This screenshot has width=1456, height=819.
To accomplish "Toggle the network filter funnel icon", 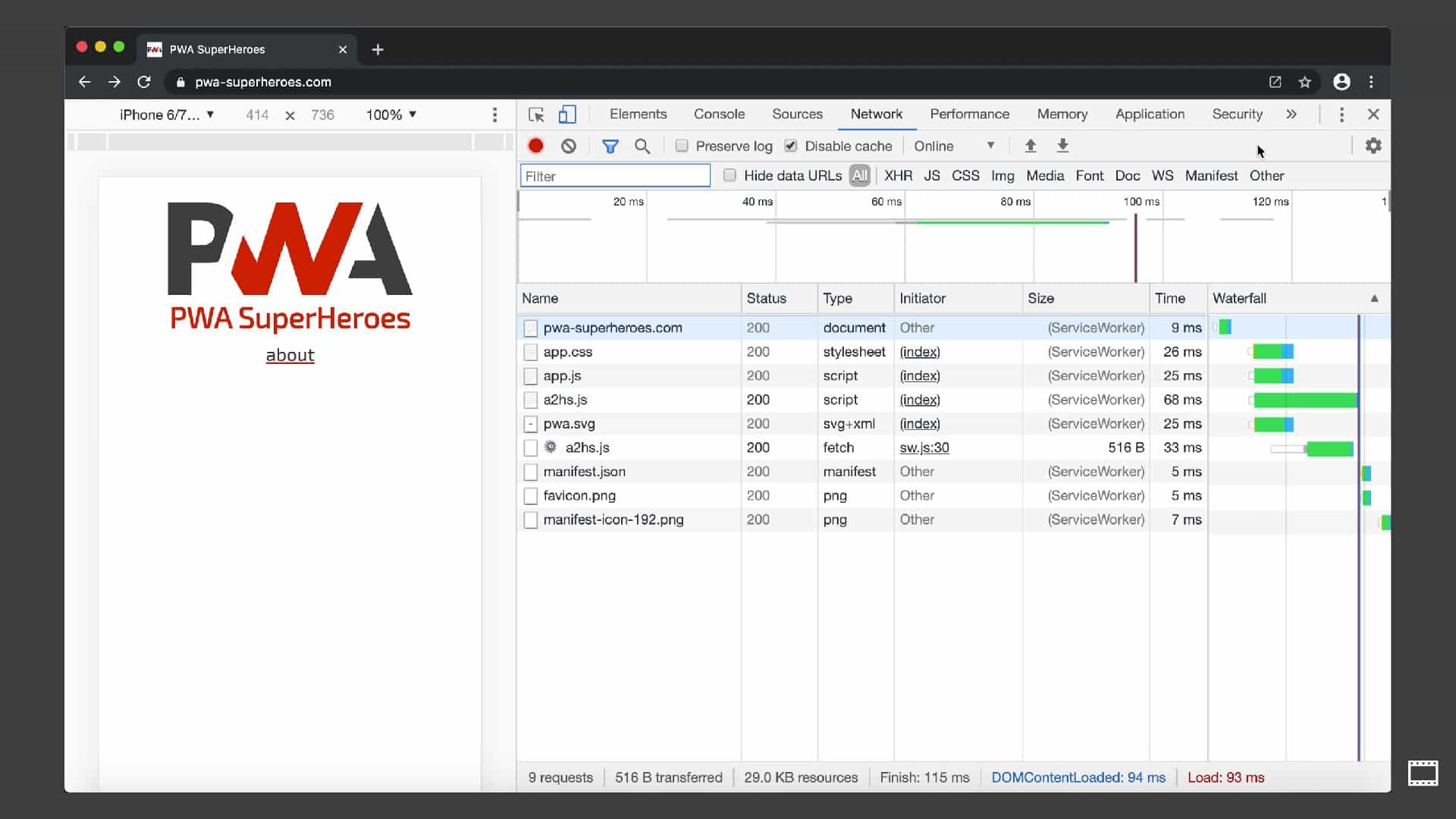I will (610, 146).
